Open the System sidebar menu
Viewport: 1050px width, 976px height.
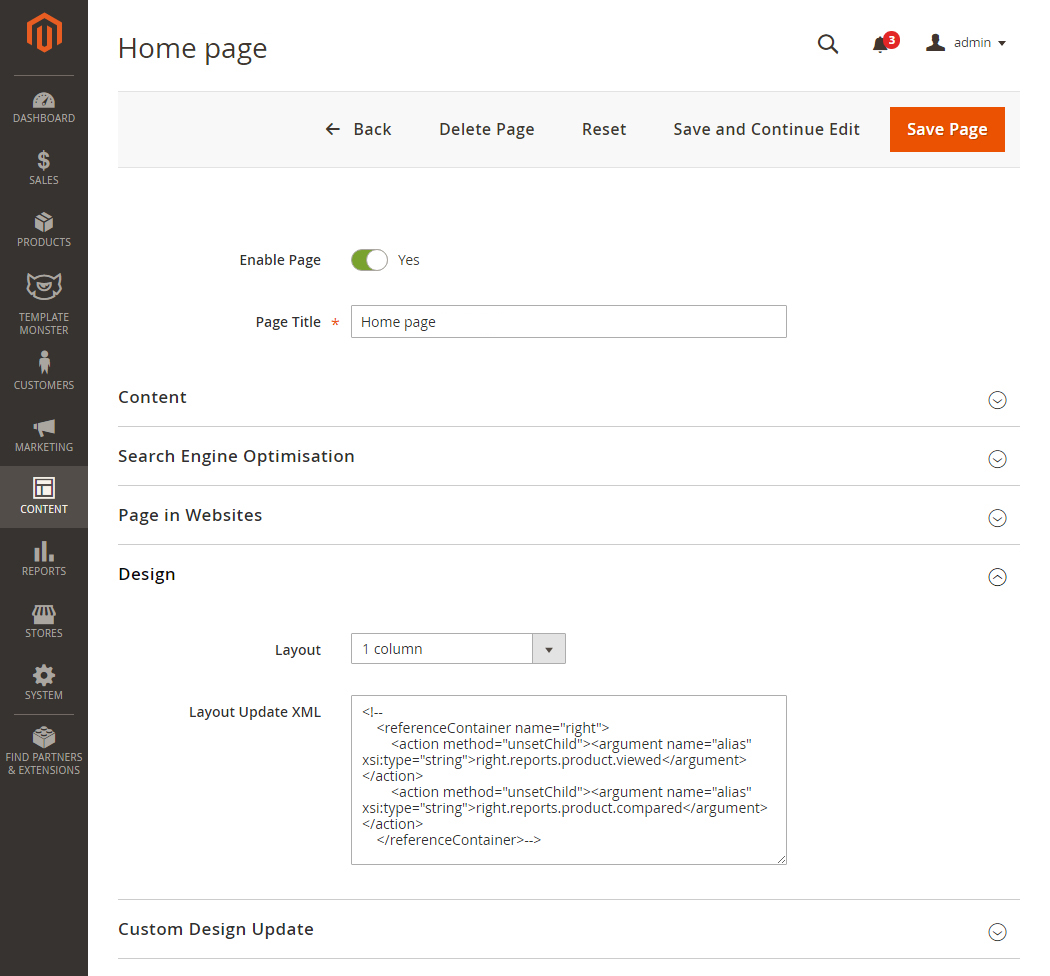pyautogui.click(x=44, y=683)
